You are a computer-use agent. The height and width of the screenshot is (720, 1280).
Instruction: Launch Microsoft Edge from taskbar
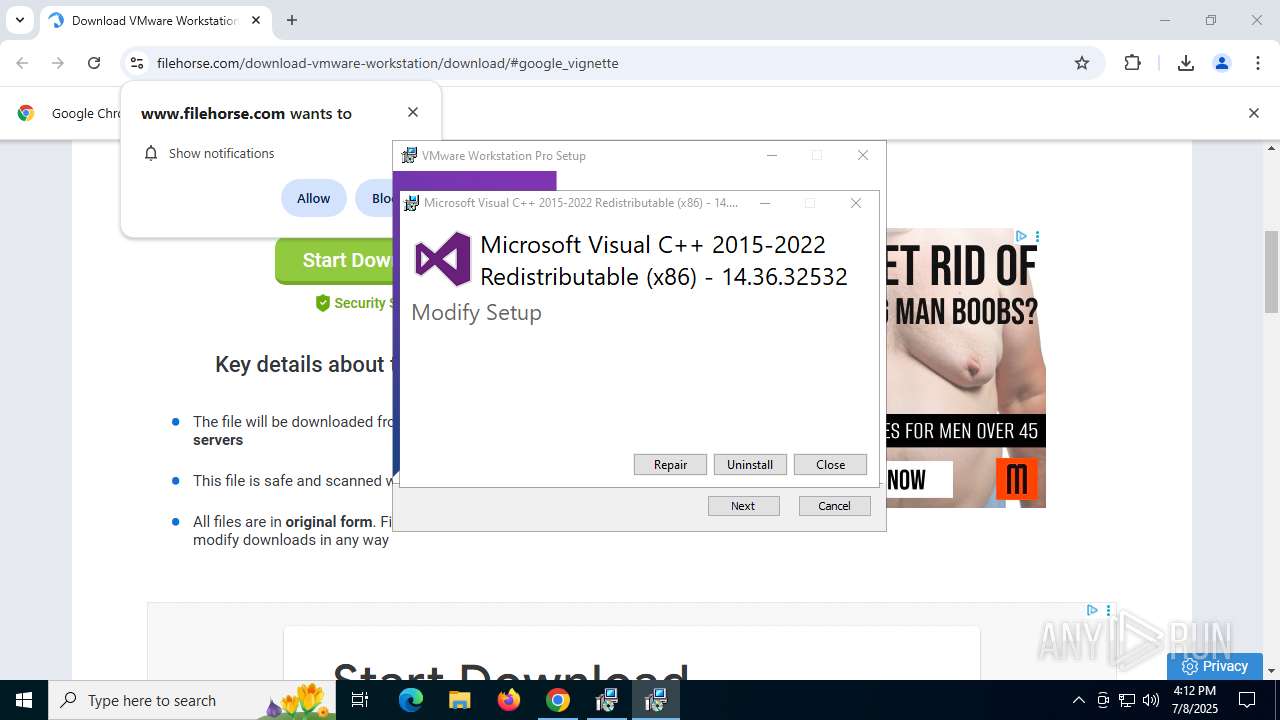pos(411,700)
